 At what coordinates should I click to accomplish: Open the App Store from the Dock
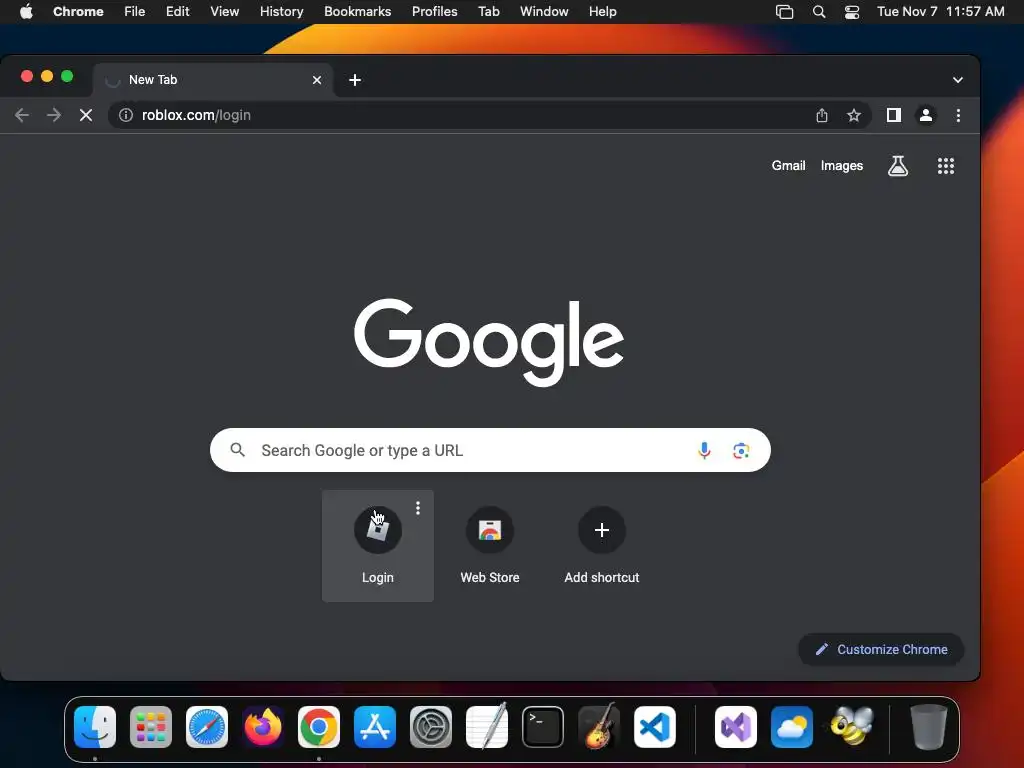click(375, 727)
